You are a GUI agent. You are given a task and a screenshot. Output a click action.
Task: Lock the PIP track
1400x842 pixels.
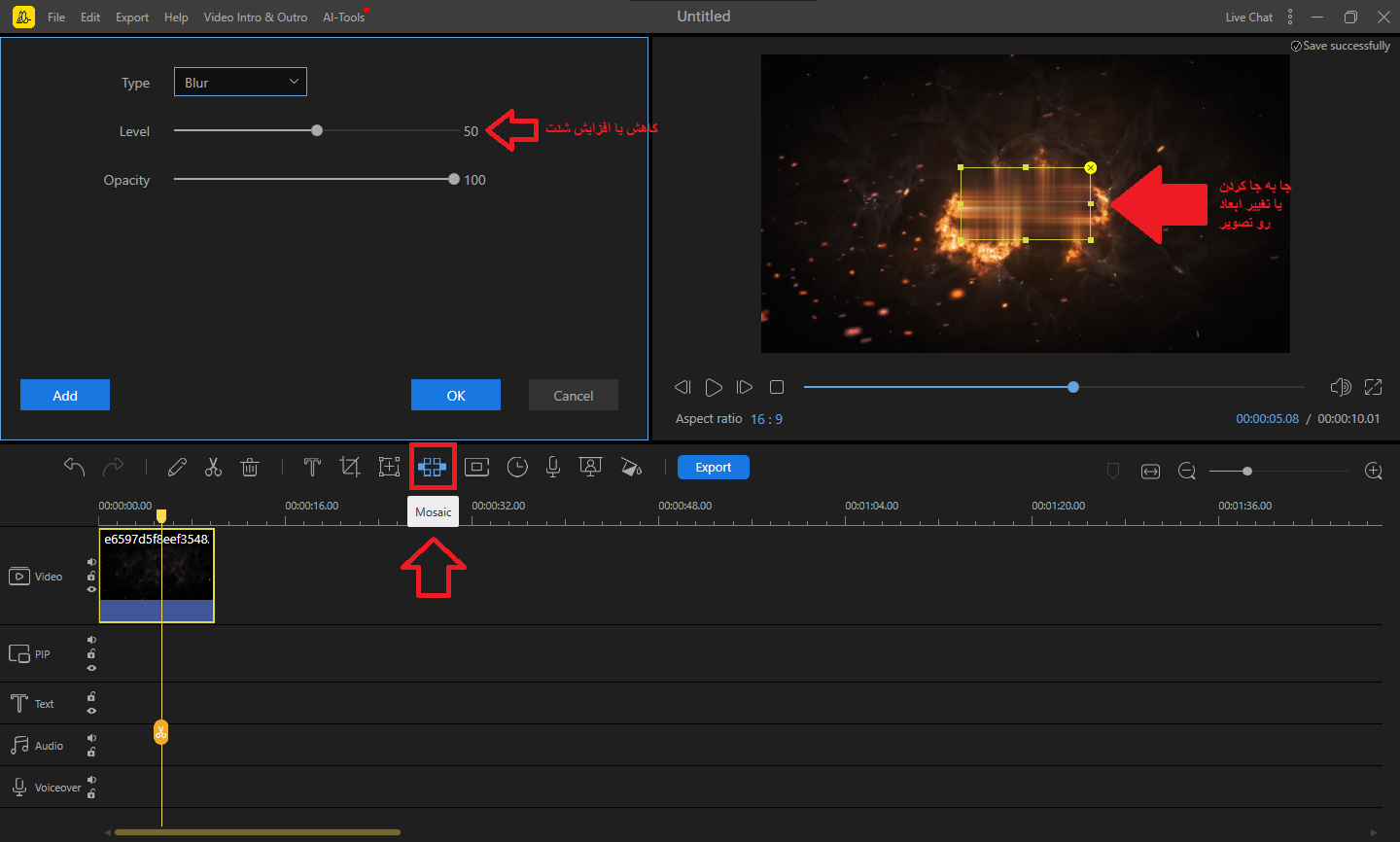coord(91,653)
